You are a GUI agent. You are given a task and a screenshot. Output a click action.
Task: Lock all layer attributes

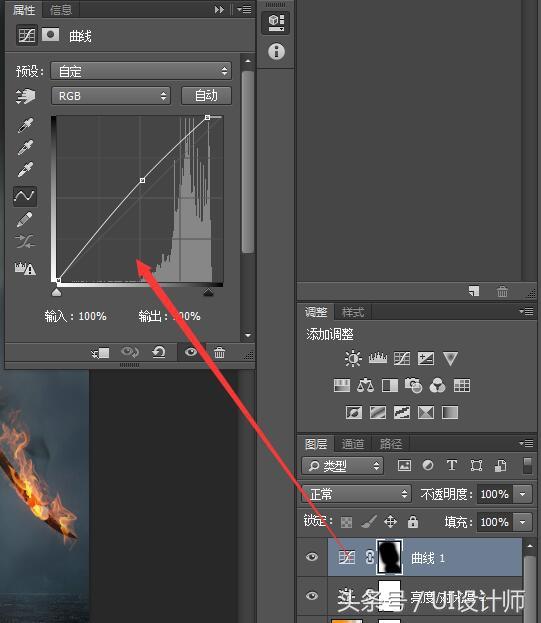pos(413,522)
